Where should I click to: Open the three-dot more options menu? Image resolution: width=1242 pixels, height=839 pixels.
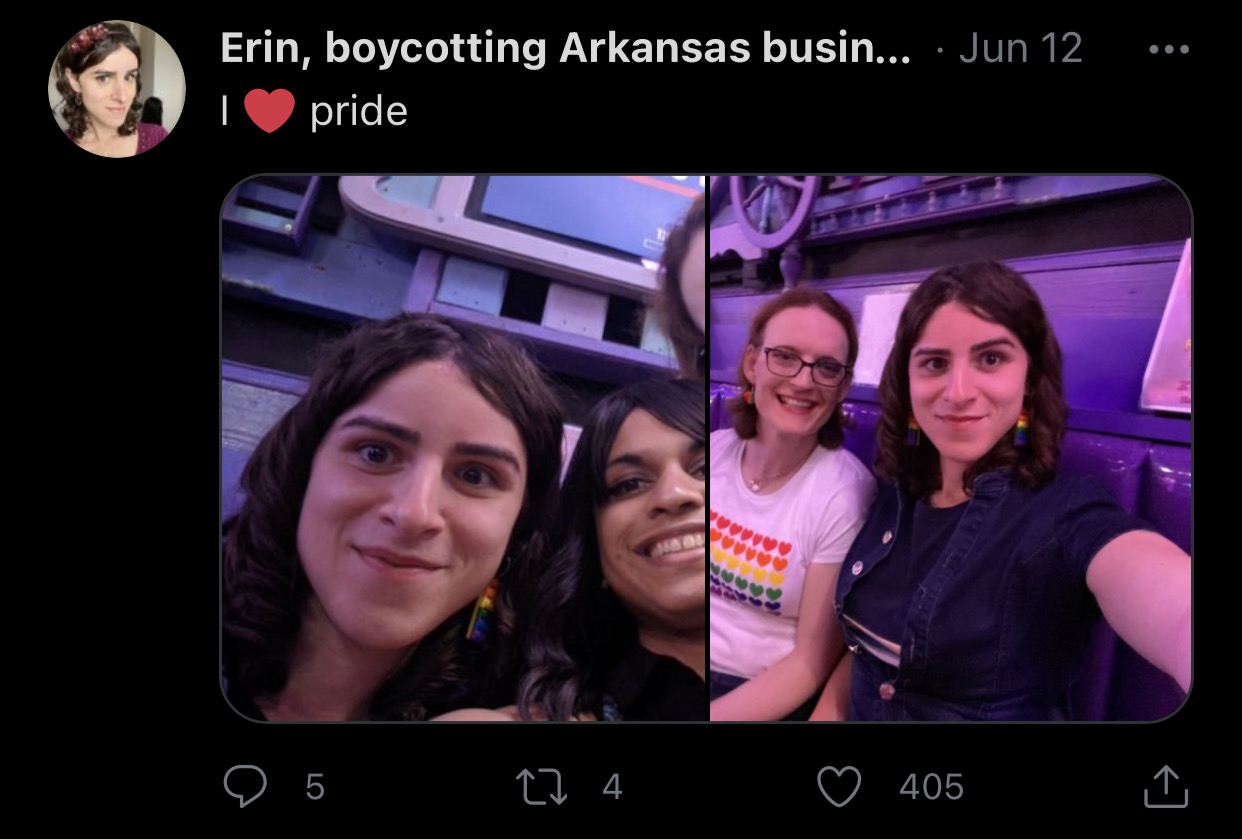[x=1167, y=50]
